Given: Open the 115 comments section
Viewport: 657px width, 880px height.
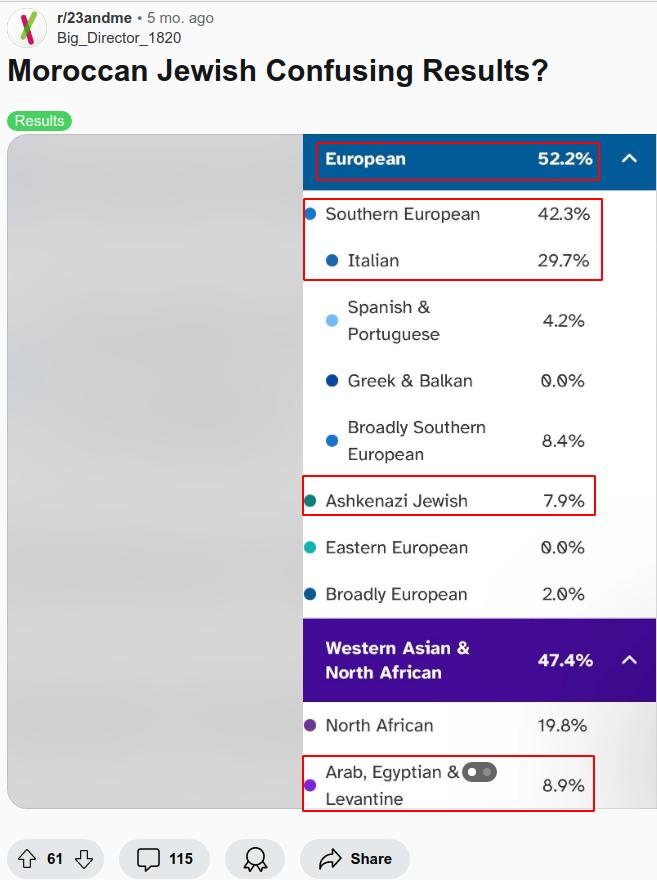Looking at the screenshot, I should (164, 859).
